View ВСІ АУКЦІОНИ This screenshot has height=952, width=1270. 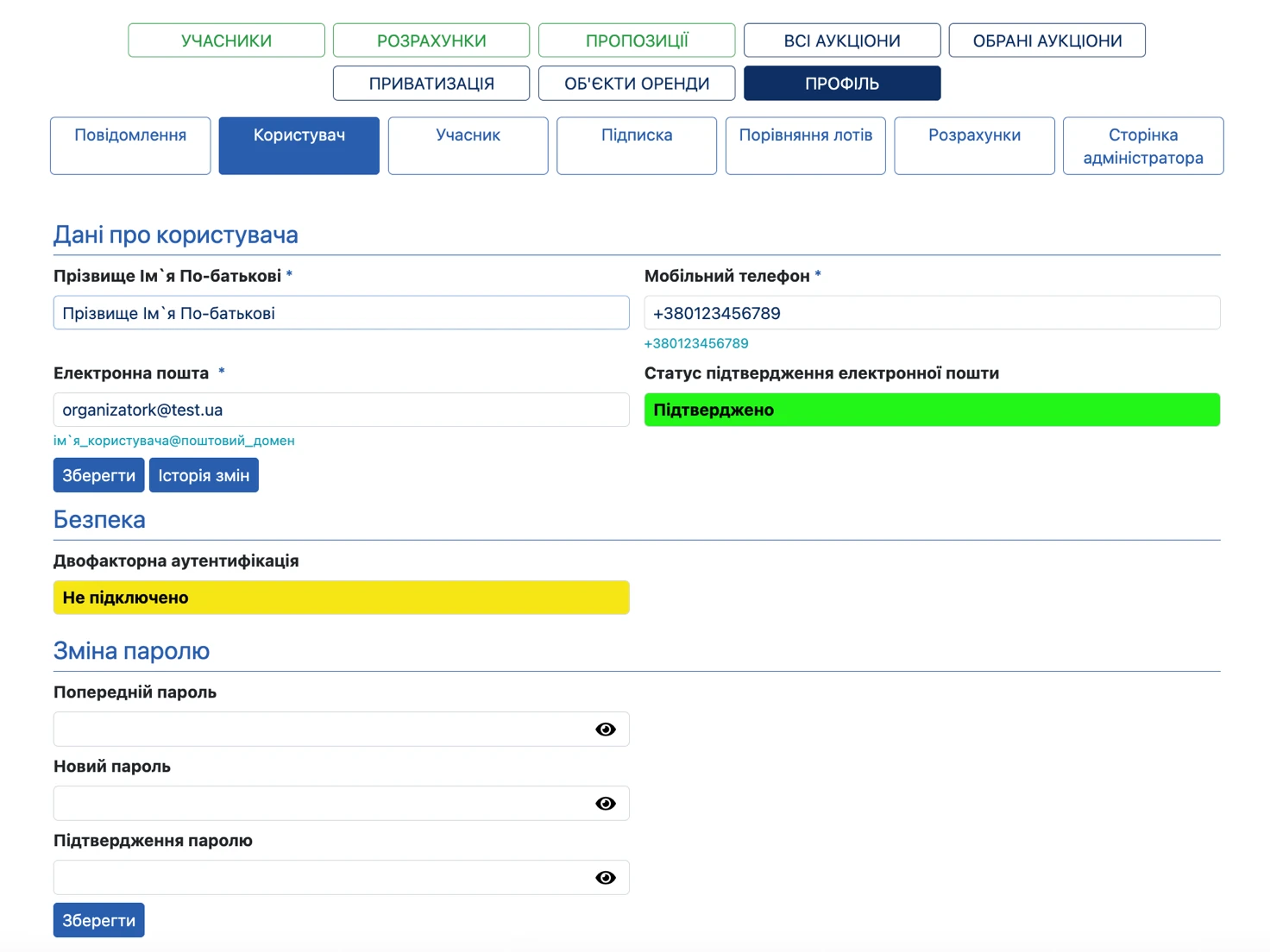click(x=842, y=41)
